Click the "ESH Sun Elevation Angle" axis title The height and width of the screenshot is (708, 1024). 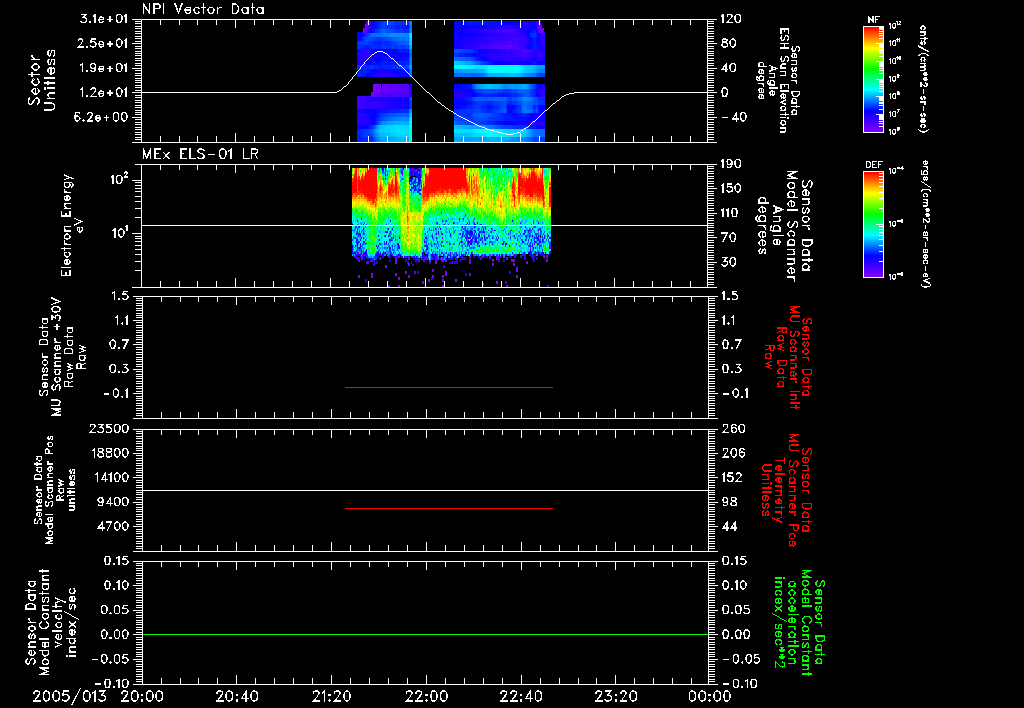pyautogui.click(x=777, y=80)
